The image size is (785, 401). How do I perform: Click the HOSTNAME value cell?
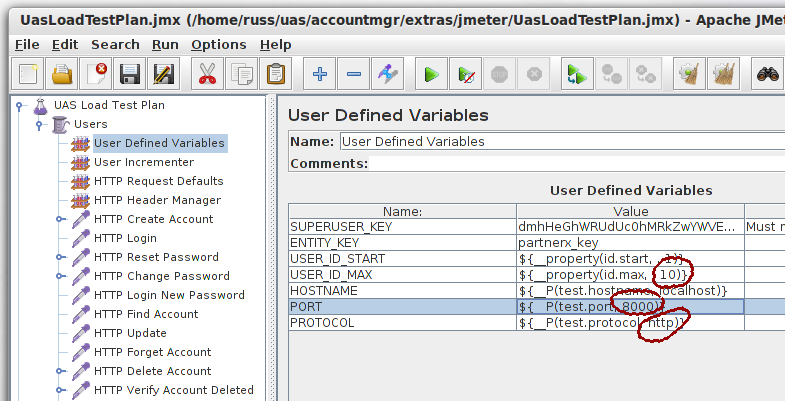630,291
